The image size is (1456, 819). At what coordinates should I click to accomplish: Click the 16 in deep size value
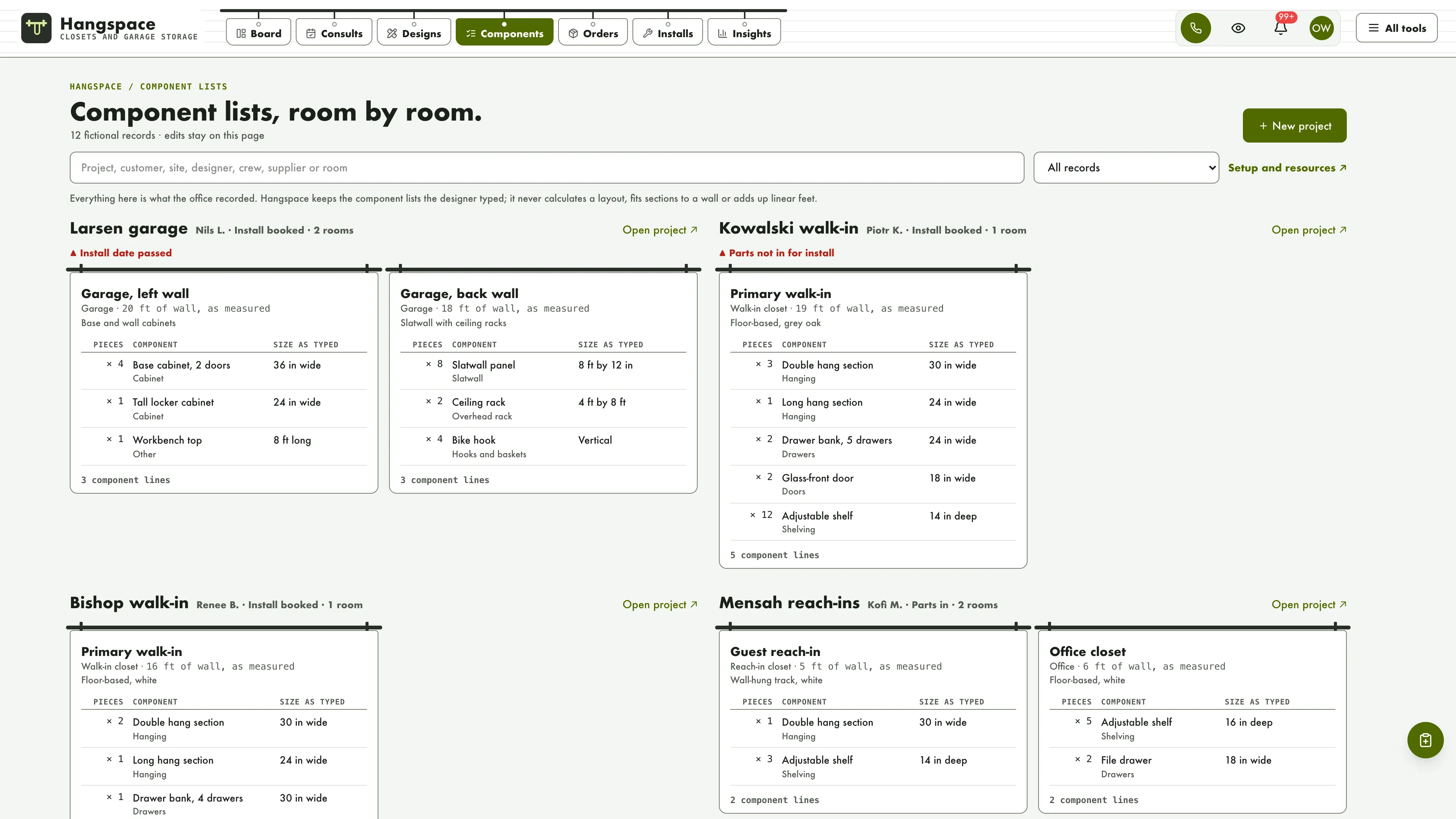click(x=1248, y=722)
